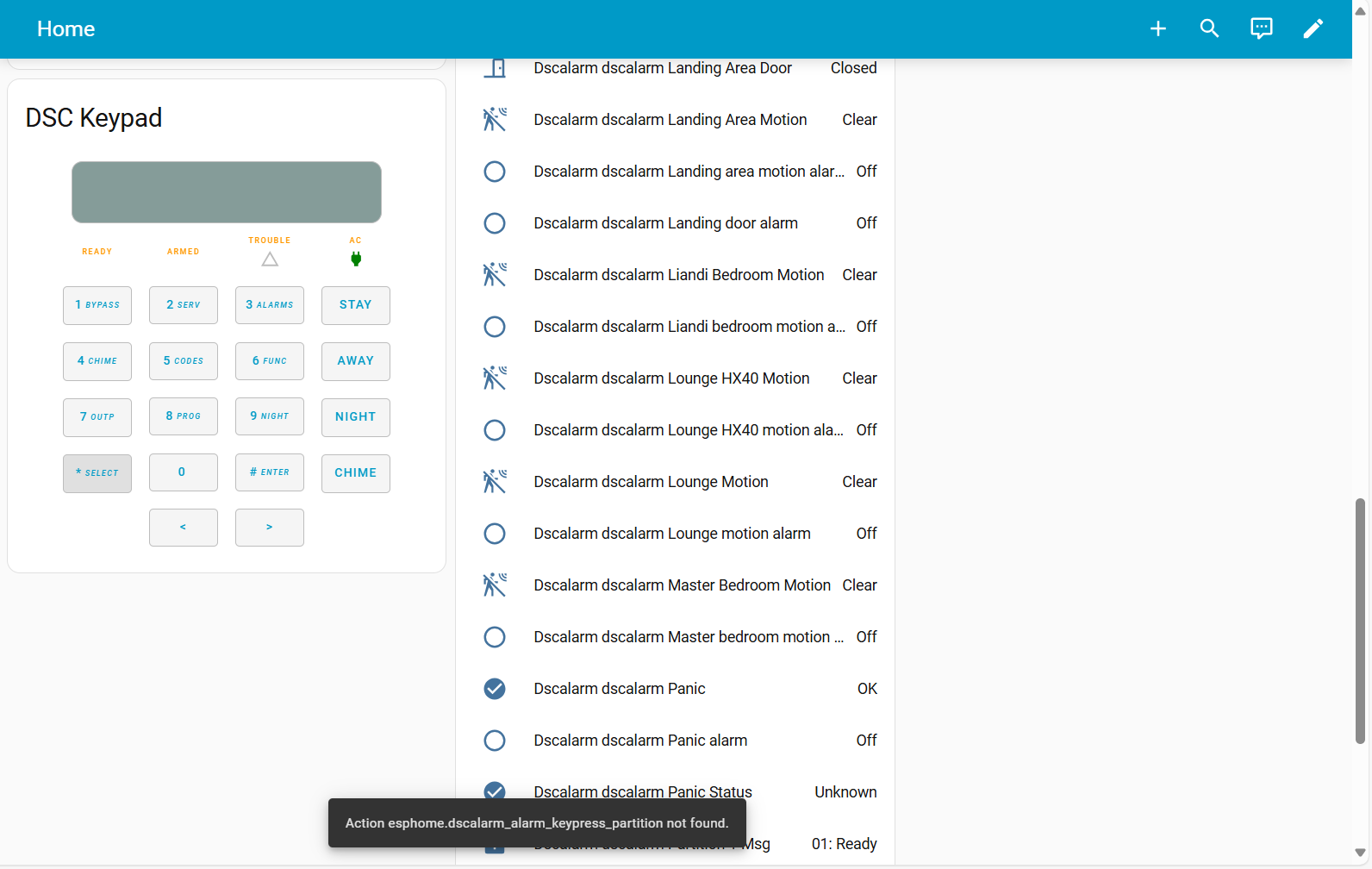Click the Panic Status check icon
The width and height of the screenshot is (1372, 869).
pyautogui.click(x=495, y=791)
